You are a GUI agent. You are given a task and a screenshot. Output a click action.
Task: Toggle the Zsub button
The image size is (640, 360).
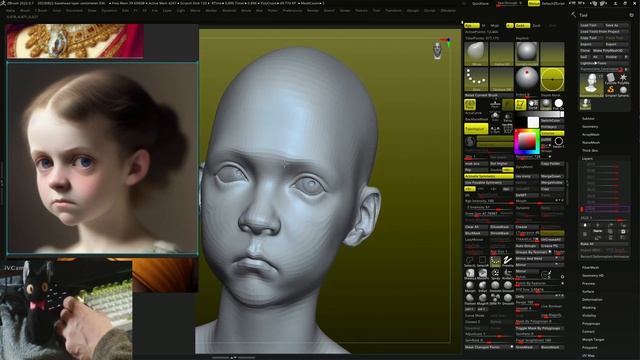536,25
